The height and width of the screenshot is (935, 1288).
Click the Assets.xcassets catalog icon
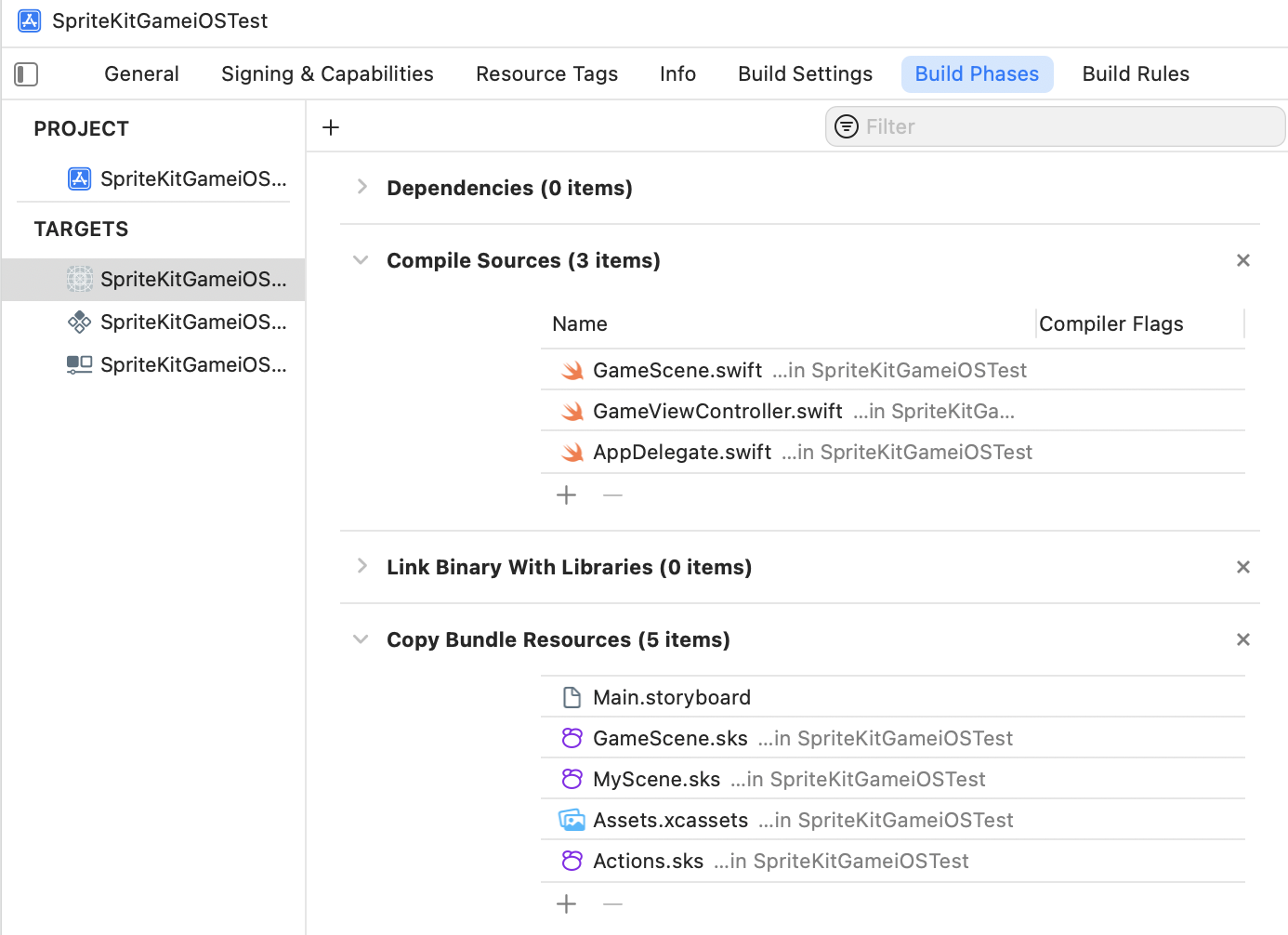[x=572, y=820]
